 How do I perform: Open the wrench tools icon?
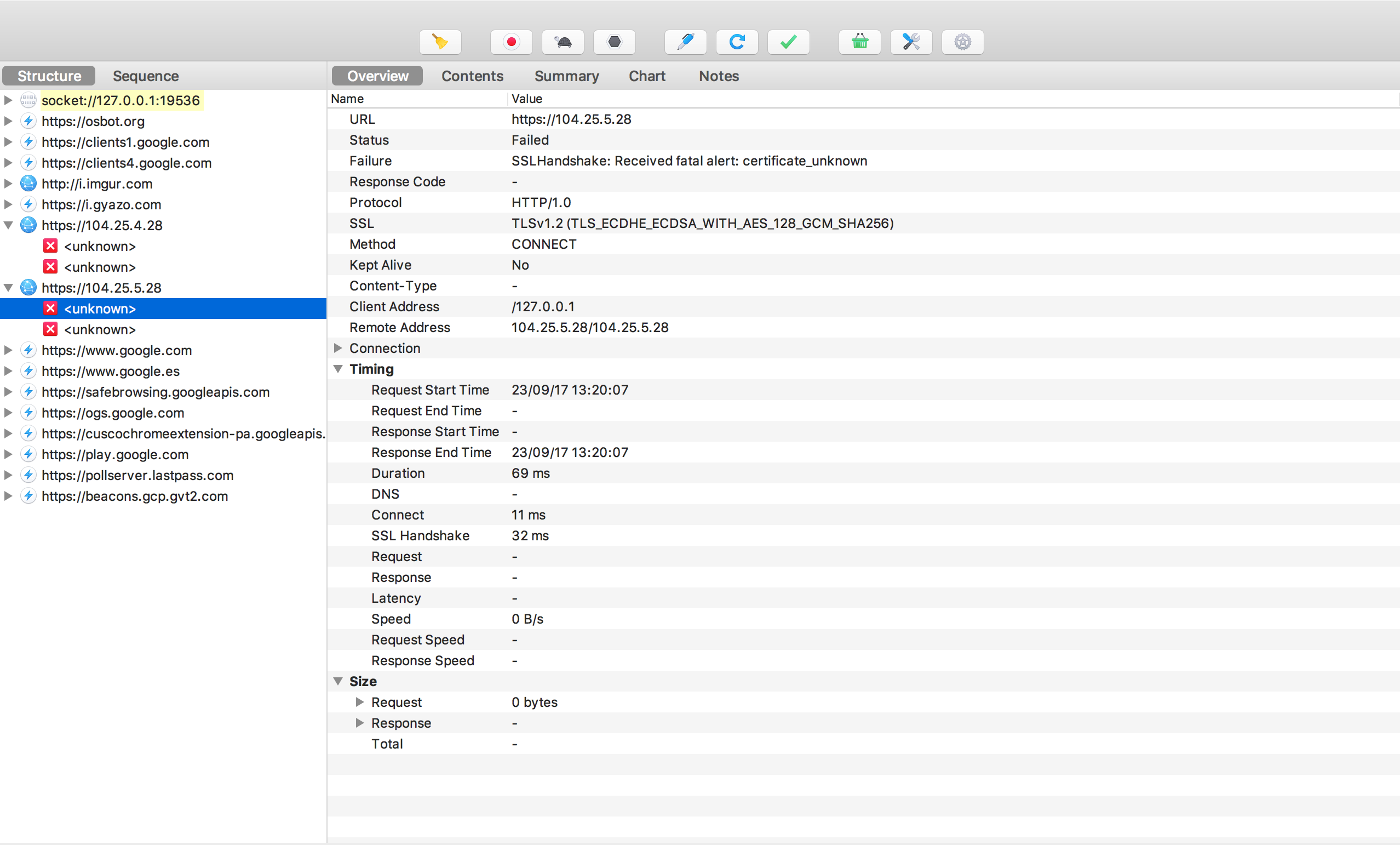[x=911, y=42]
